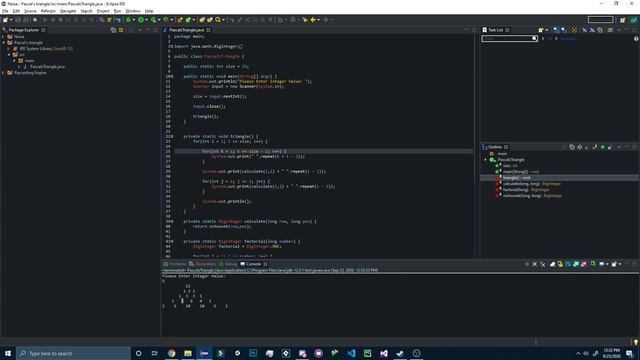
Task: Toggle Hide Non-Public Members in Outline
Action: (602, 147)
